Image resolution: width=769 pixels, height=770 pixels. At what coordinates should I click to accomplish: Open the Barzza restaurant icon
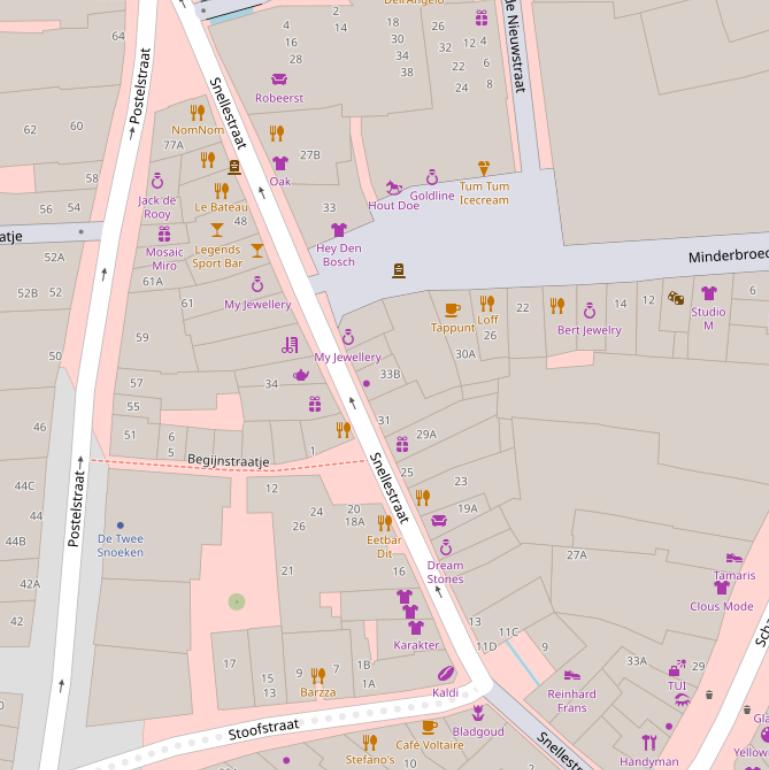tap(318, 675)
